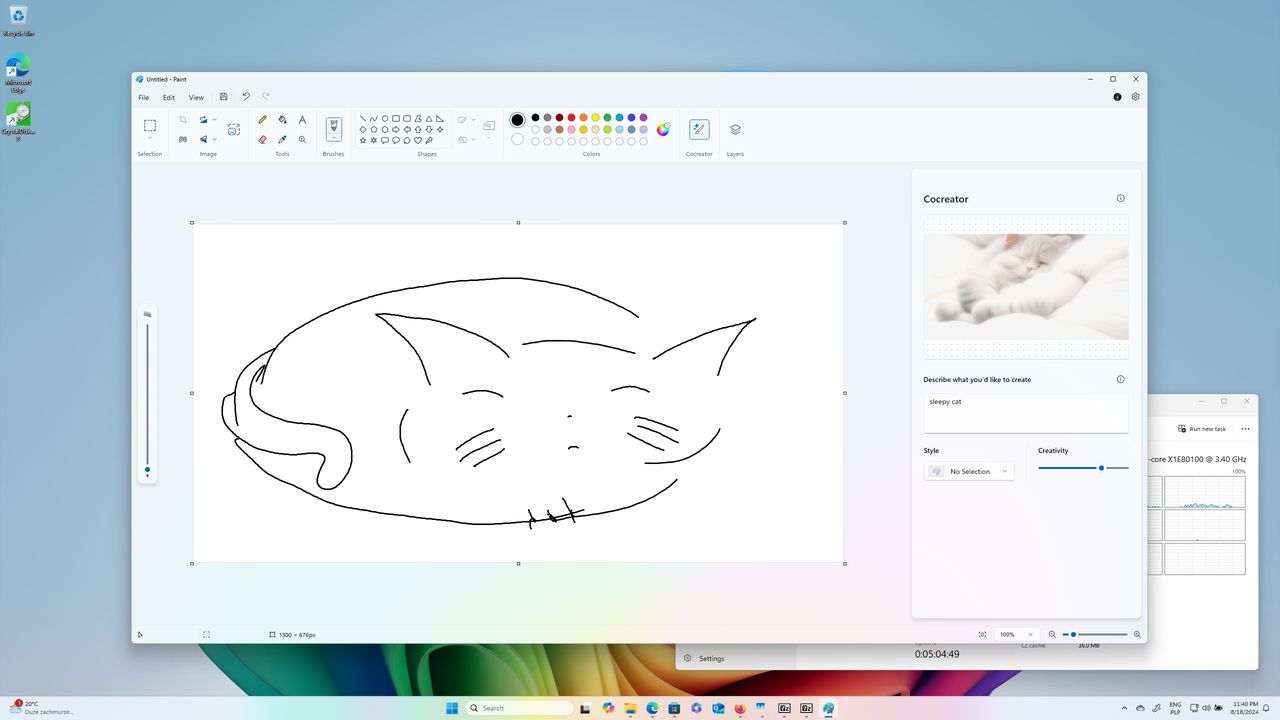This screenshot has height=720, width=1280.
Task: Select the Text tool
Action: coord(302,120)
